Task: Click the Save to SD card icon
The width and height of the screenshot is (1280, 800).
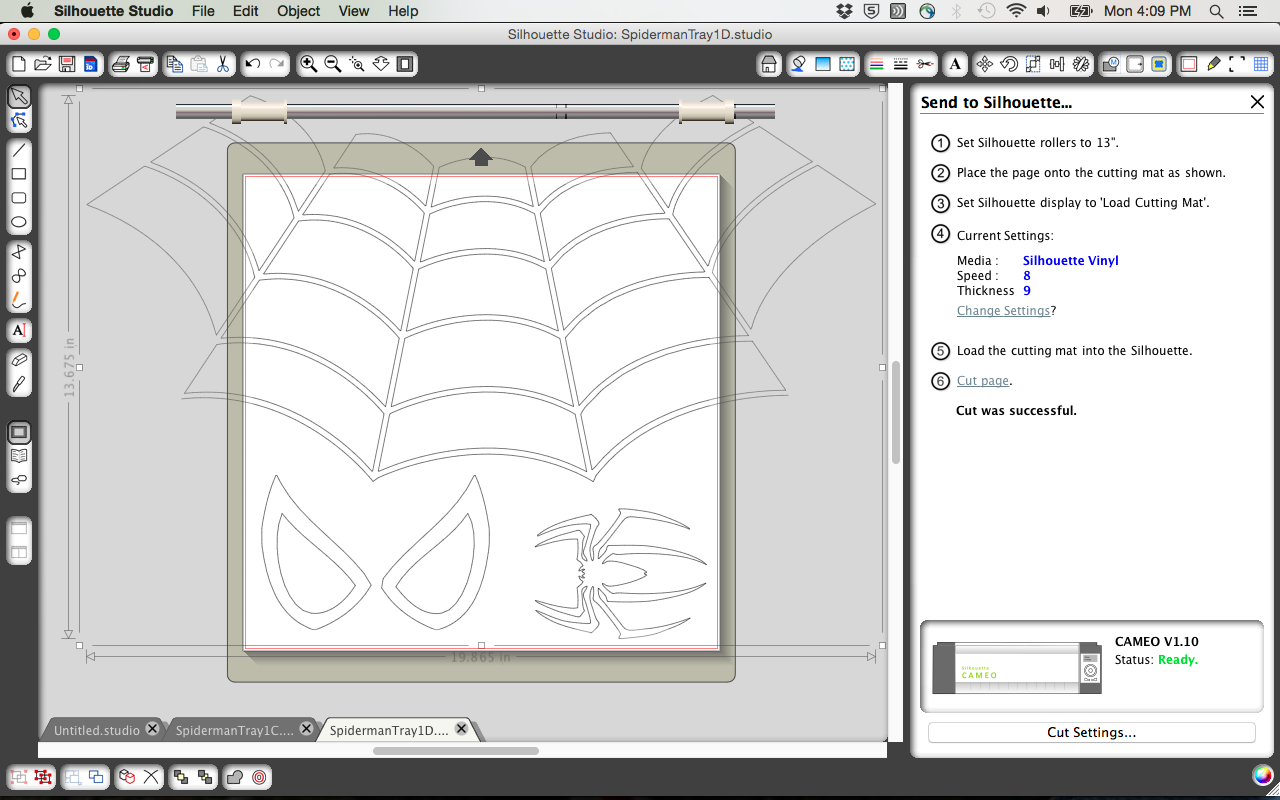Action: (90, 64)
